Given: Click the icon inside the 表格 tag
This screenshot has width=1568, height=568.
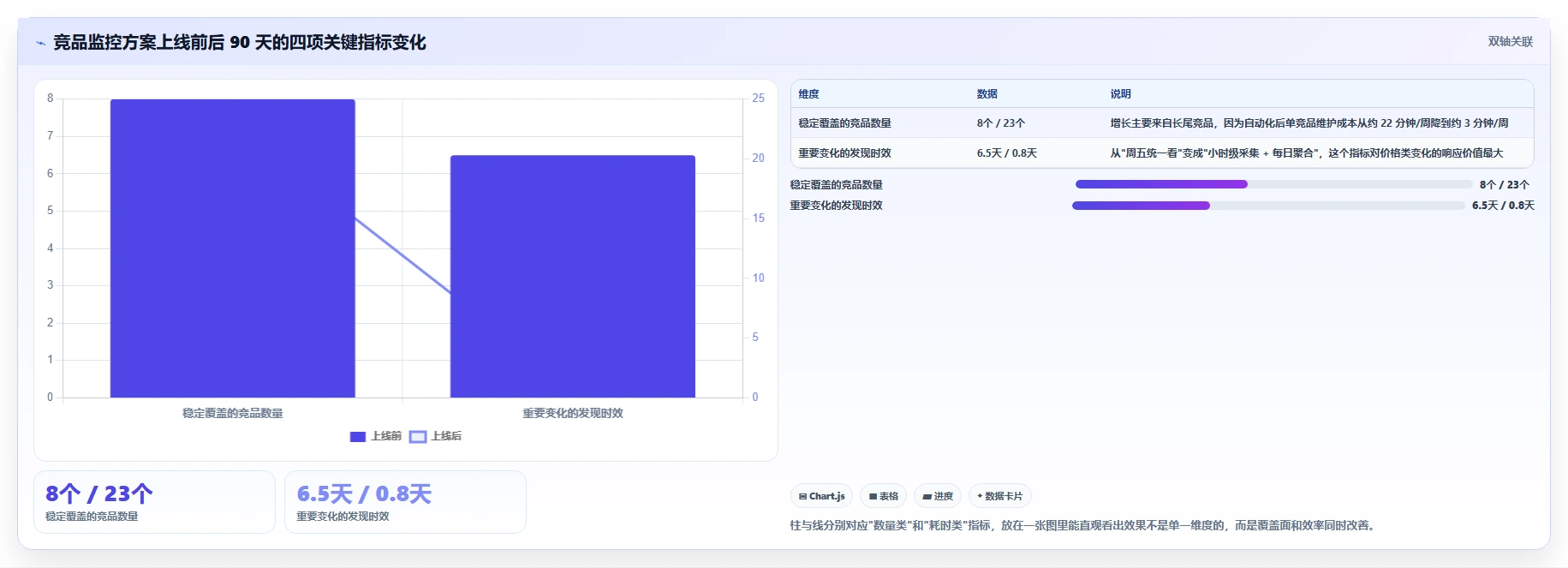Looking at the screenshot, I should point(873,496).
